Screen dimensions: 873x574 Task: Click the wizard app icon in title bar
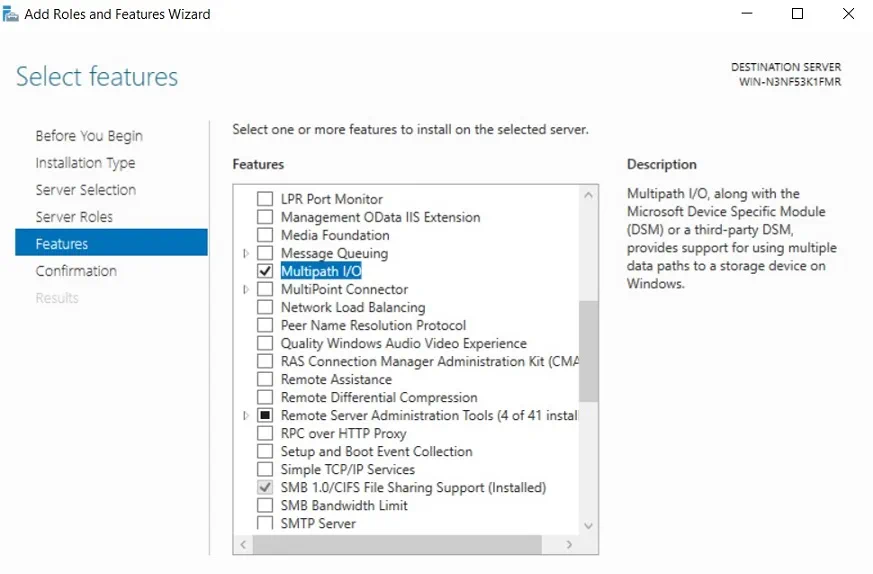tap(11, 14)
